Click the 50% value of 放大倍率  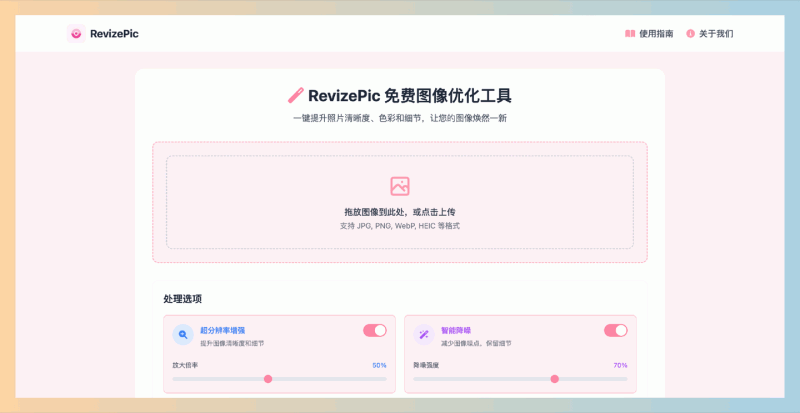click(380, 366)
